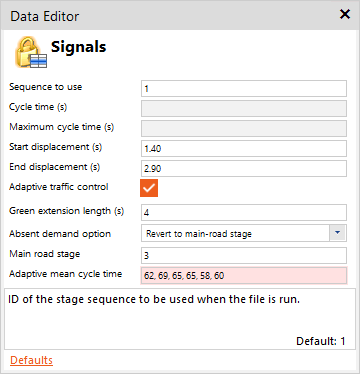Click the Signals heading text
Viewport: 360px width, 374px height.
point(78,47)
